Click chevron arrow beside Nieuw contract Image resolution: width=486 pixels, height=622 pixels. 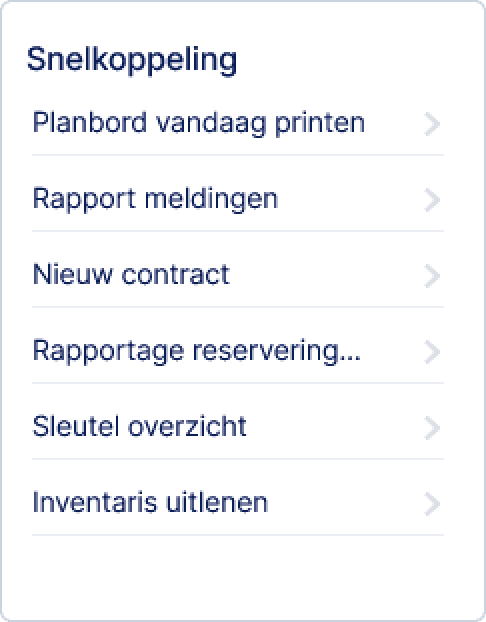pyautogui.click(x=432, y=276)
